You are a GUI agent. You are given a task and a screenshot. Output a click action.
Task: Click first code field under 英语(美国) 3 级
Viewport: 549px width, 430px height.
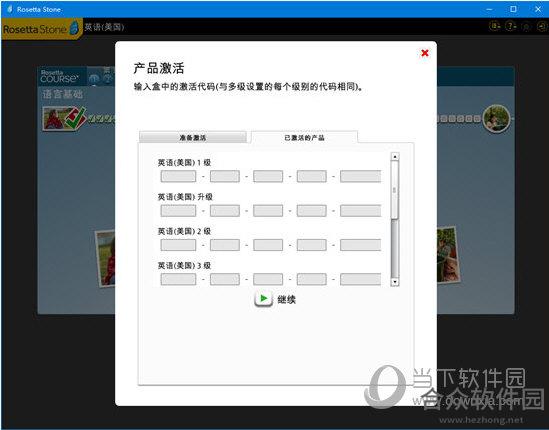click(178, 279)
